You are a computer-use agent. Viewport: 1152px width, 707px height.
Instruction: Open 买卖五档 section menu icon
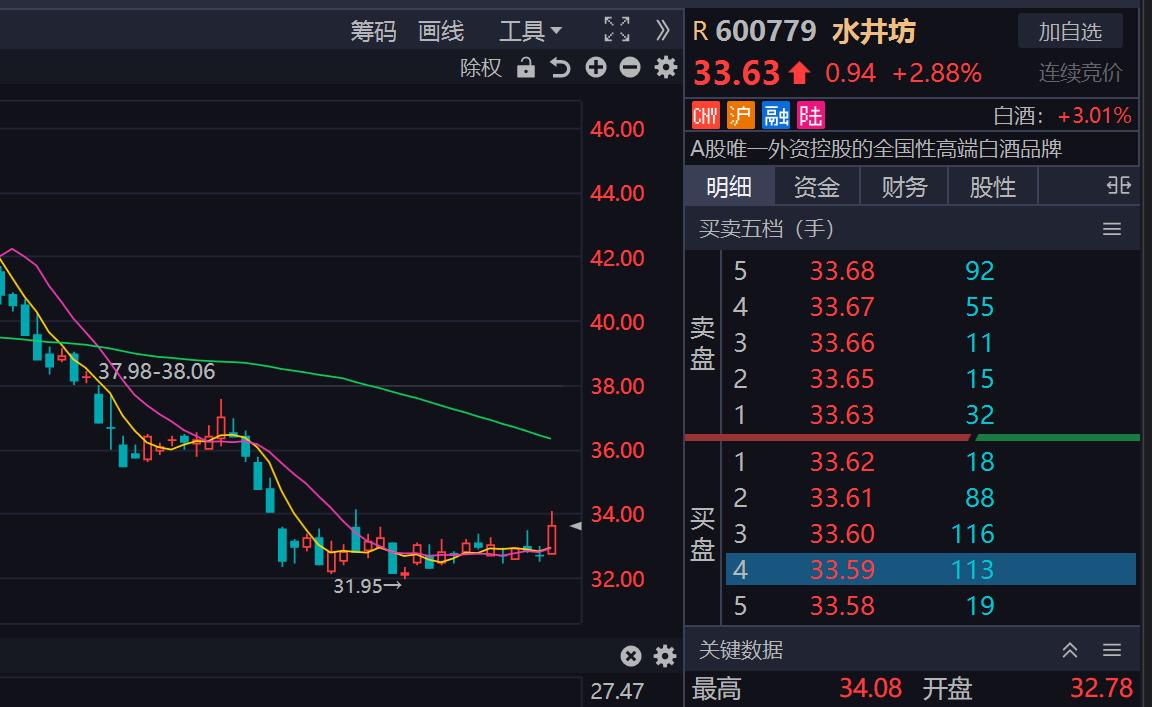[1112, 229]
